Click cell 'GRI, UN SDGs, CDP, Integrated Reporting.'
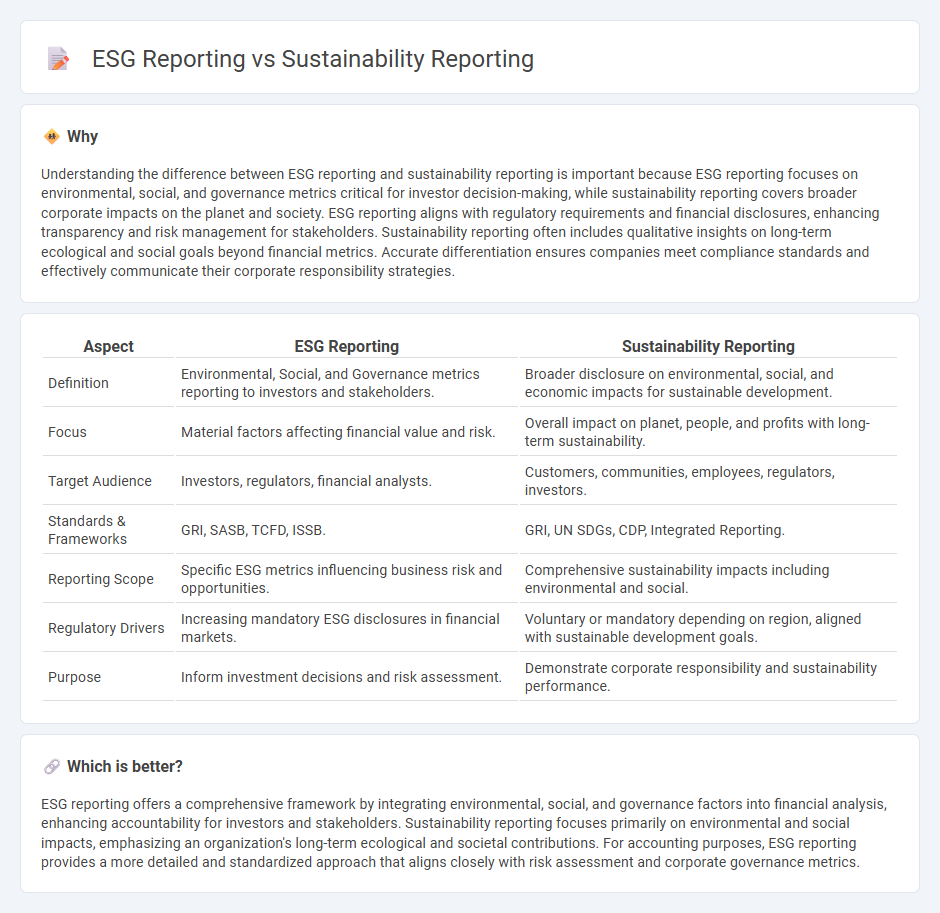The width and height of the screenshot is (940, 913). click(x=655, y=530)
